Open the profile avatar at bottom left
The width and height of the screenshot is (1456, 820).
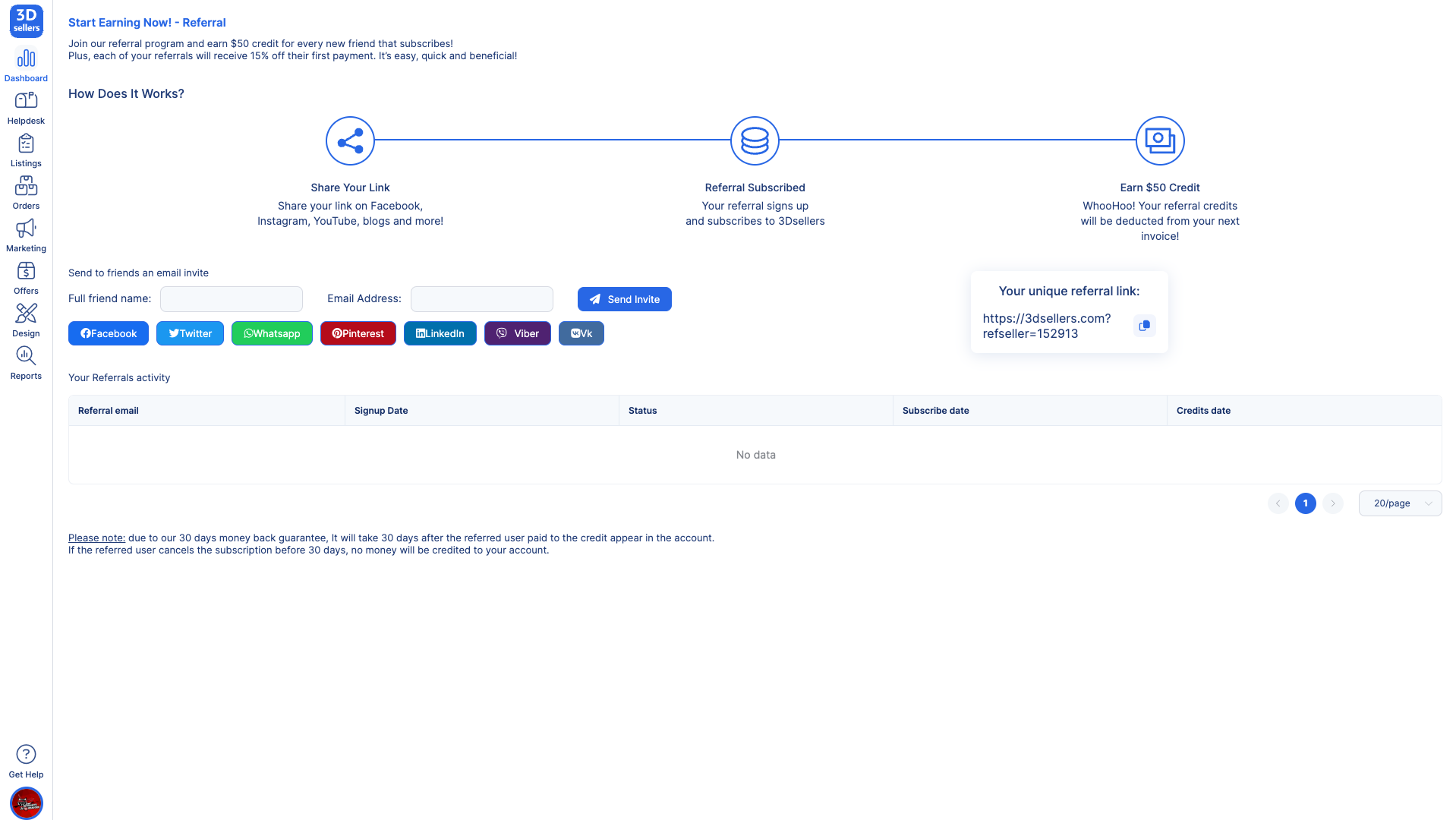tap(26, 803)
